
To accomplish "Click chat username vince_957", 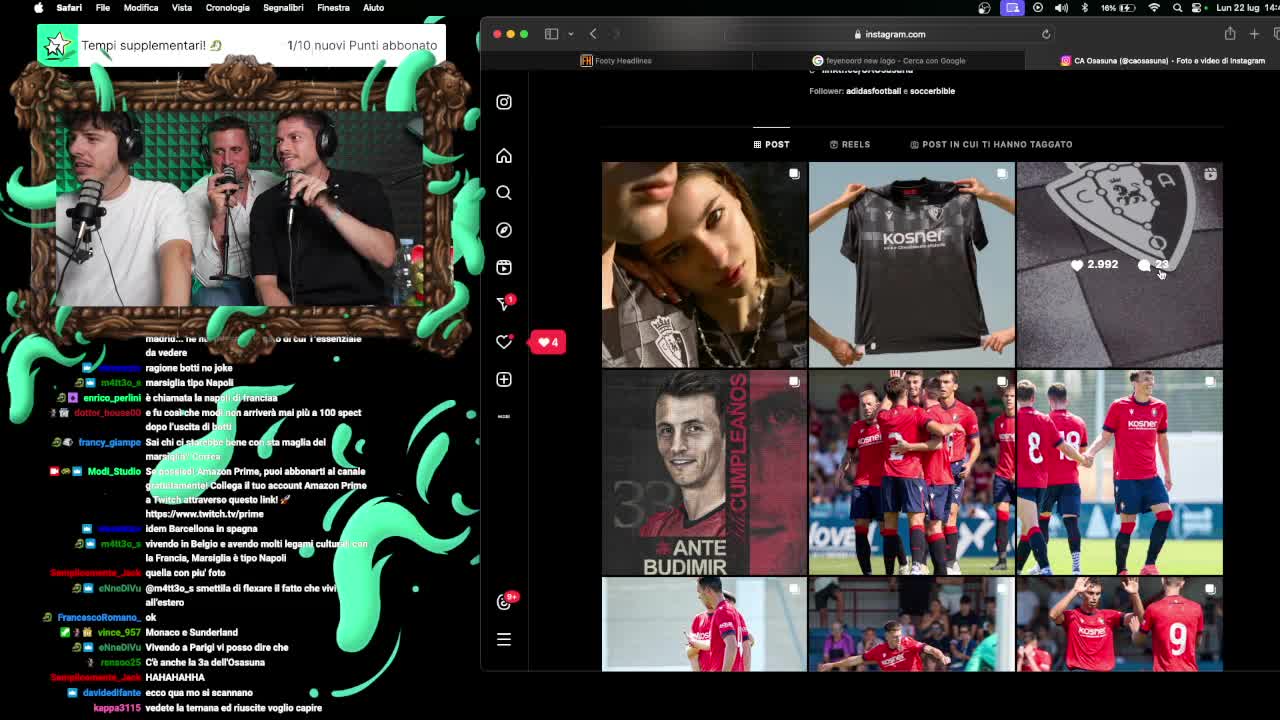I will [x=119, y=633].
